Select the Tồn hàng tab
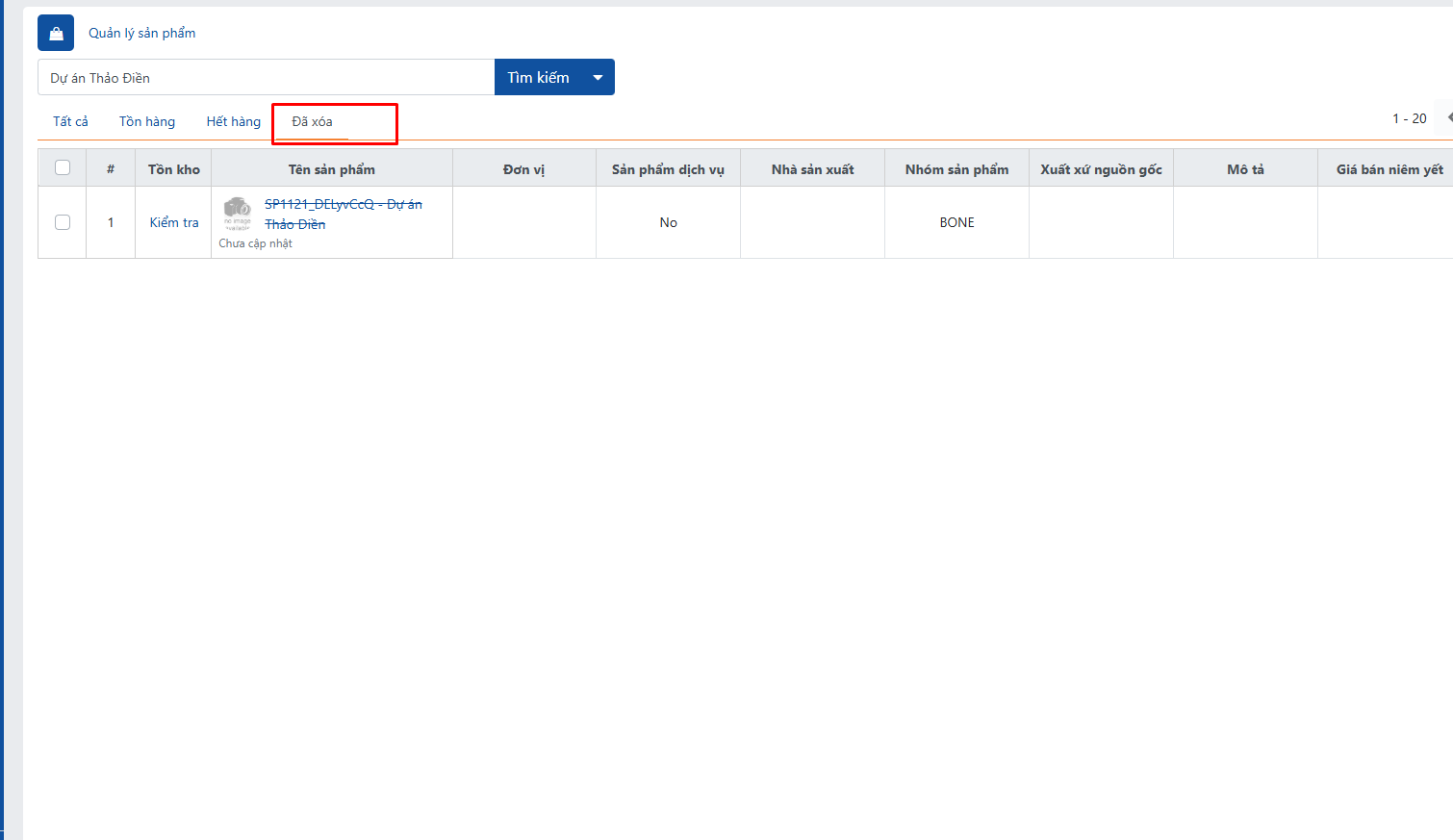The image size is (1453, 840). 147,122
